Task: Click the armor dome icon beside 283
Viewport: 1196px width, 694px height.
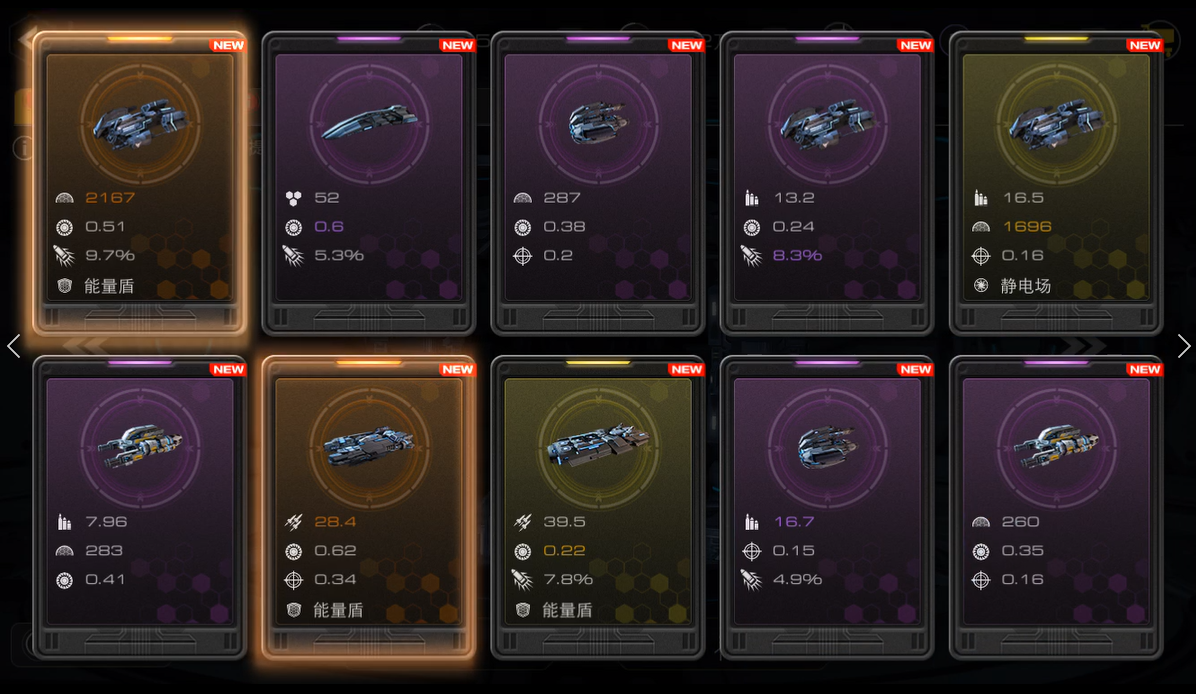Action: (x=65, y=551)
